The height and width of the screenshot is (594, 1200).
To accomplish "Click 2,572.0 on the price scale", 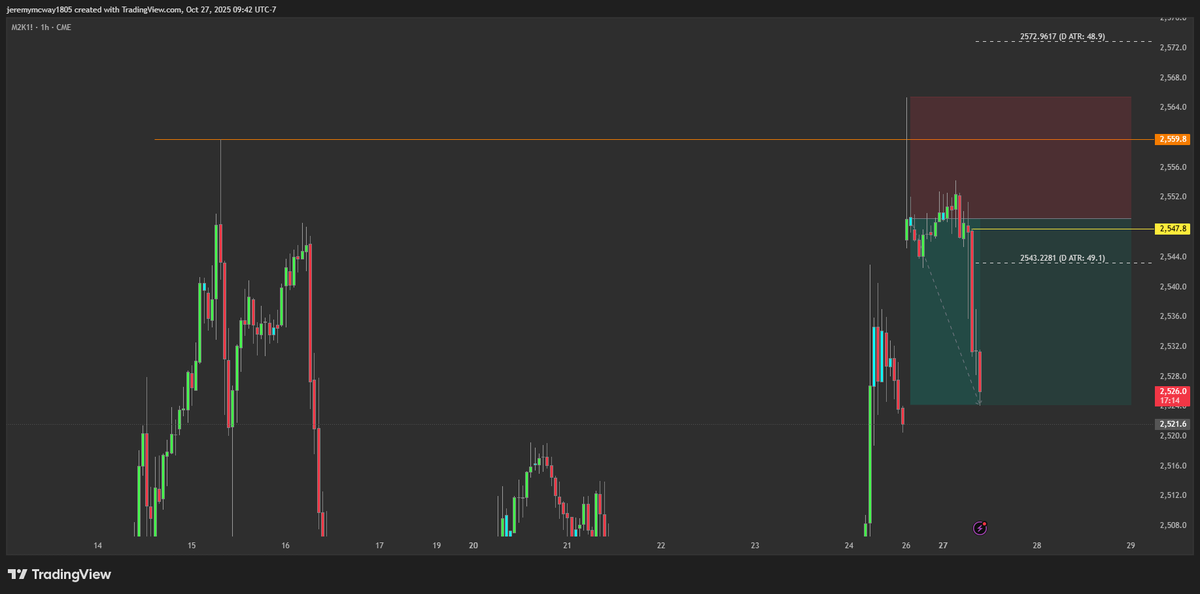I will (1173, 47).
